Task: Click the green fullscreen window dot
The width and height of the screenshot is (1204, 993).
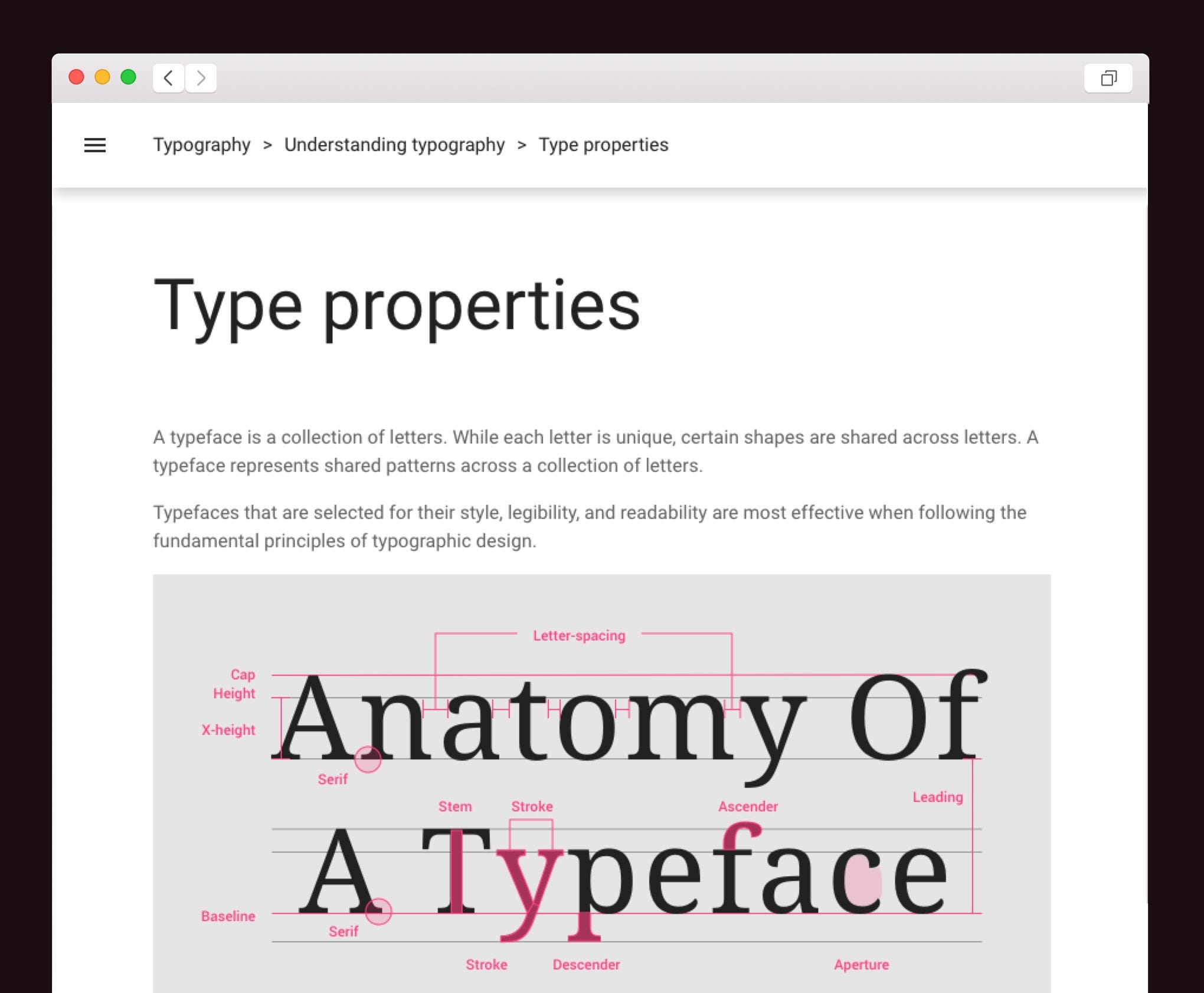Action: 129,77
